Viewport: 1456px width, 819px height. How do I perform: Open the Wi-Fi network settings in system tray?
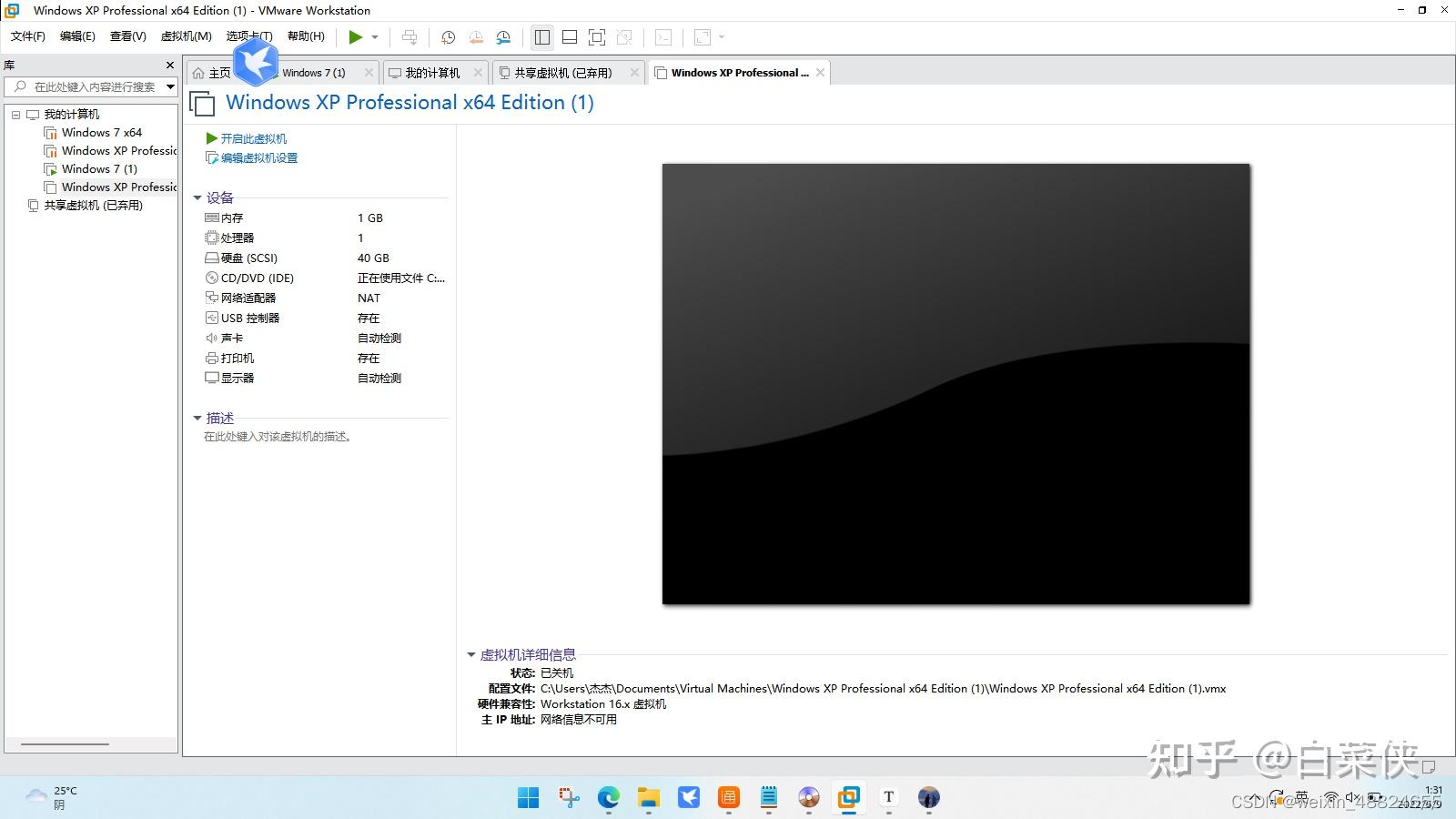pyautogui.click(x=1330, y=798)
